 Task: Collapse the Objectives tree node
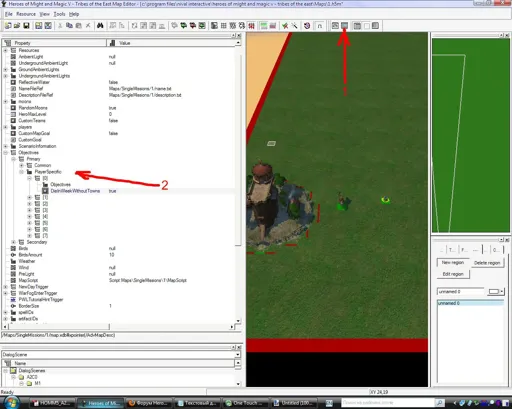pos(6,153)
